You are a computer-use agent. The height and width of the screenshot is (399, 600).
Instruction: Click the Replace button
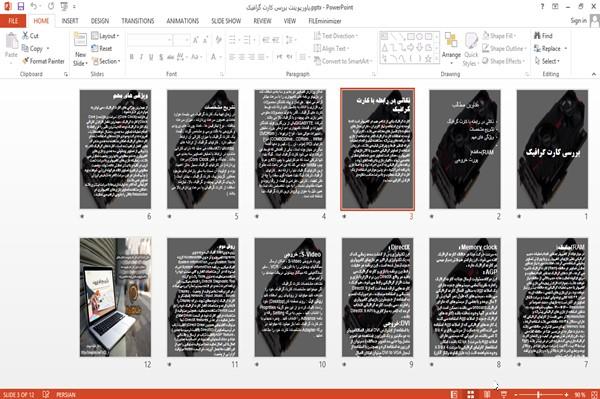coord(550,48)
